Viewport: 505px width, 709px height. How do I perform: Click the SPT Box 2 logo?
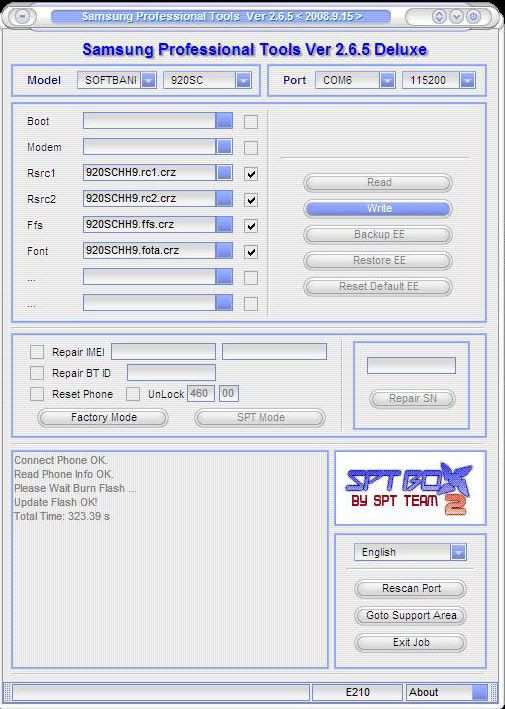tap(410, 489)
